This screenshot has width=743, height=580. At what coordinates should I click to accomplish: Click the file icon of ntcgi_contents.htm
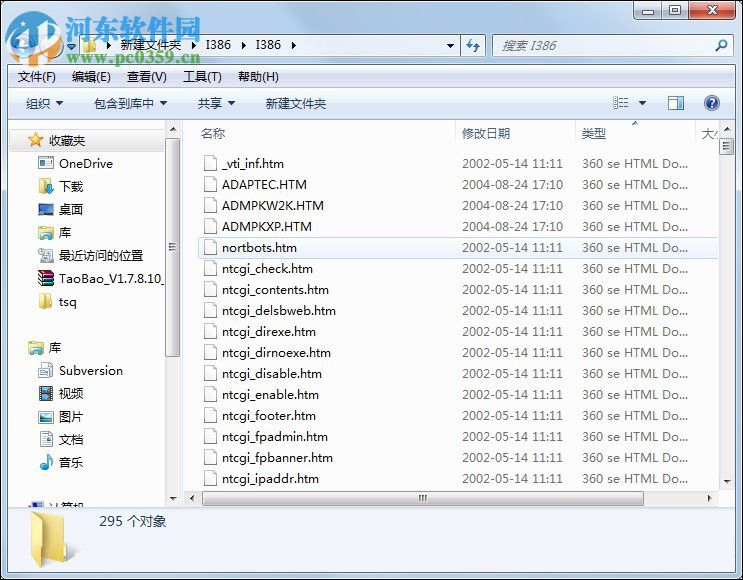click(x=210, y=290)
